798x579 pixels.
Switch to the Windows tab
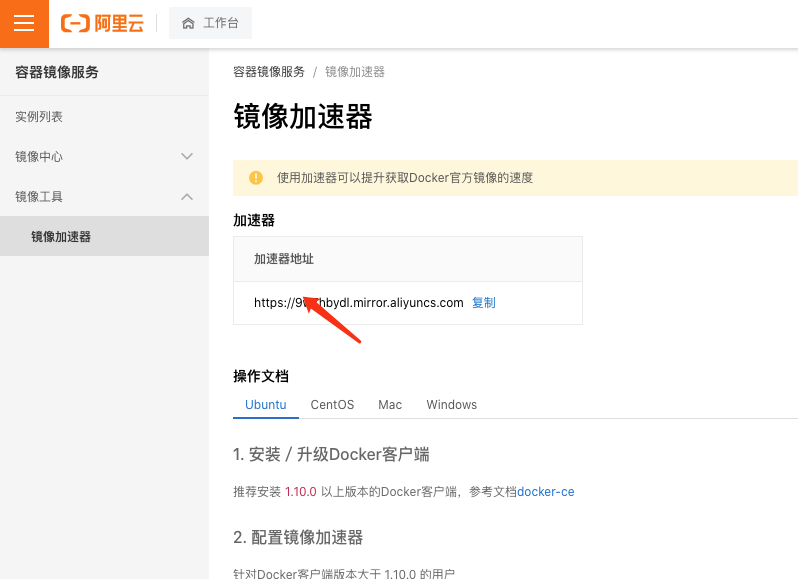(451, 405)
